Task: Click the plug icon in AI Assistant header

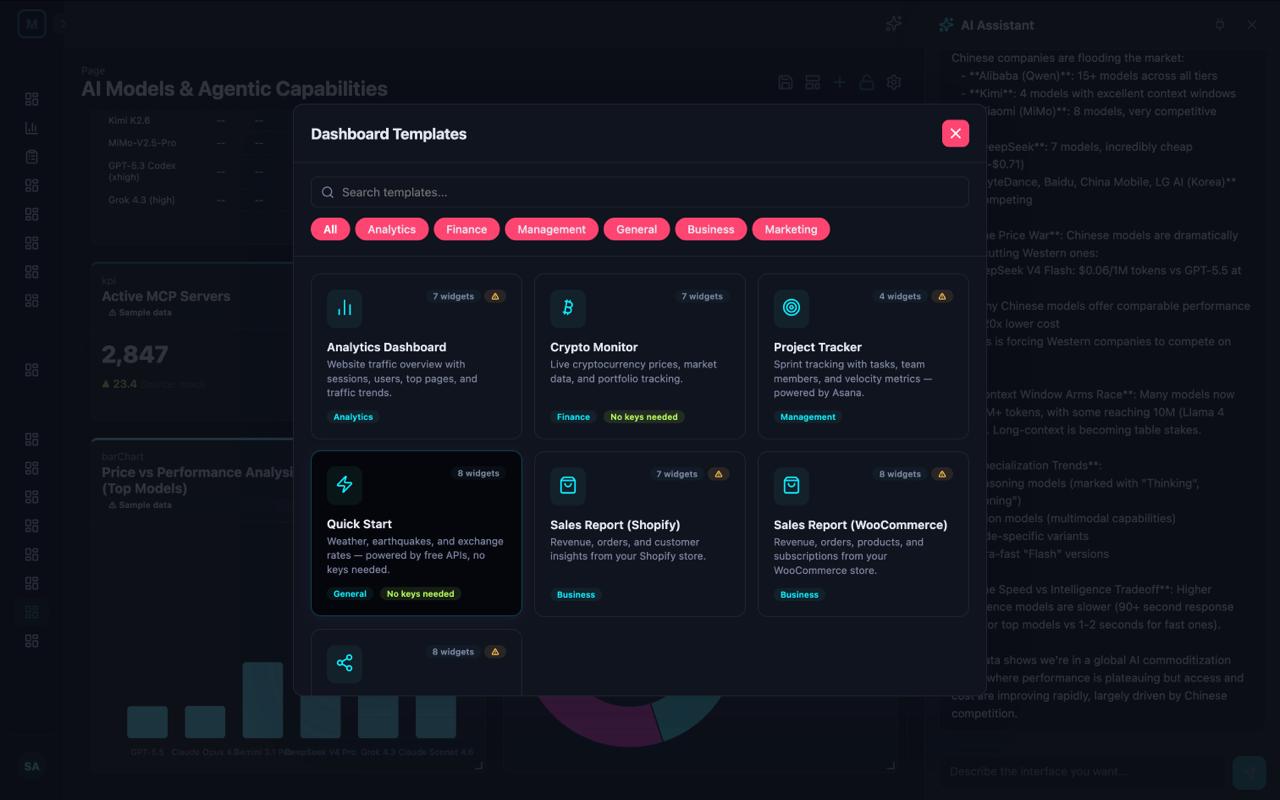Action: [x=1219, y=24]
